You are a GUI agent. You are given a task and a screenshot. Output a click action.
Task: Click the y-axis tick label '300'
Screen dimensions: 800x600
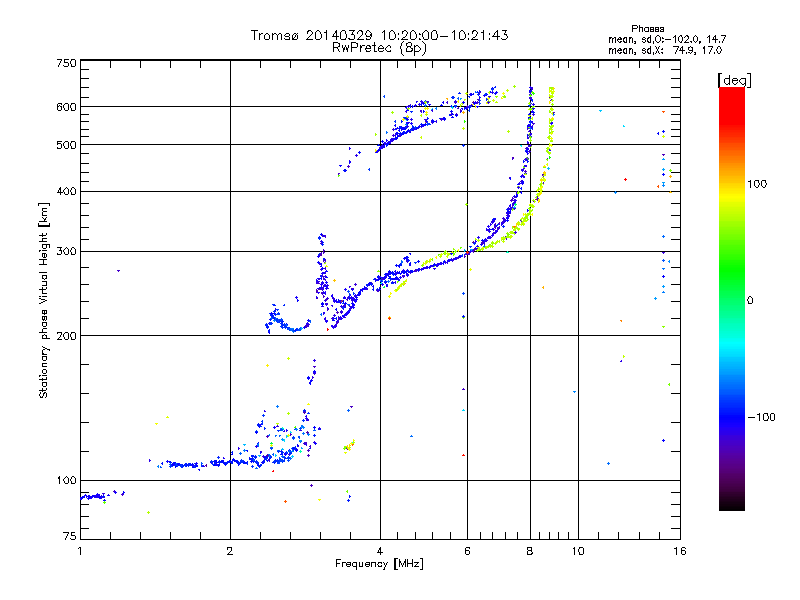click(67, 252)
